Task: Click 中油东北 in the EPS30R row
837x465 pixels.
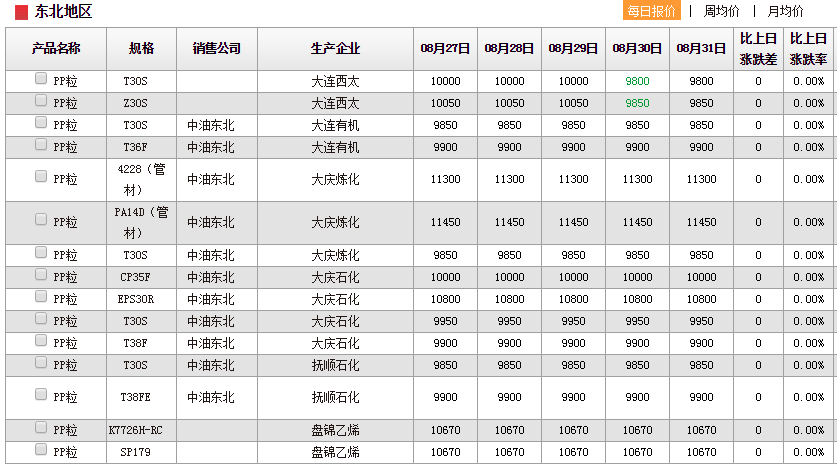Action: (x=211, y=300)
